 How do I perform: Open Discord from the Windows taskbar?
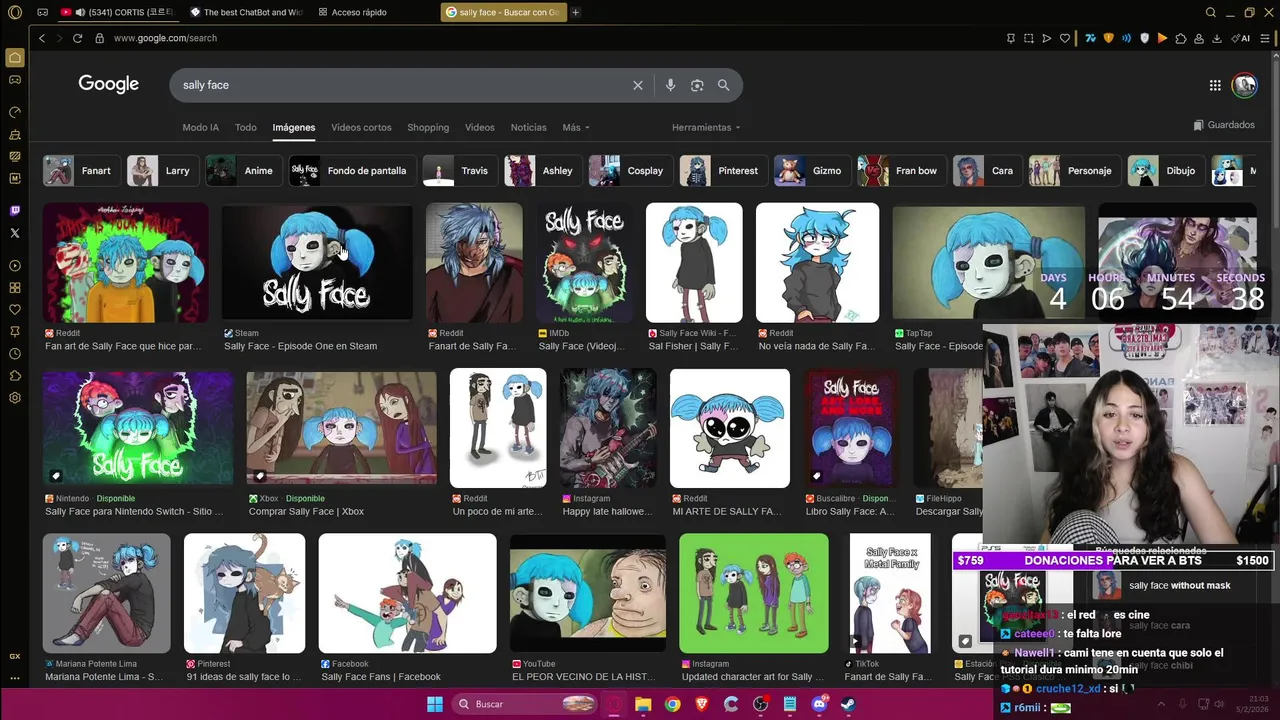819,704
